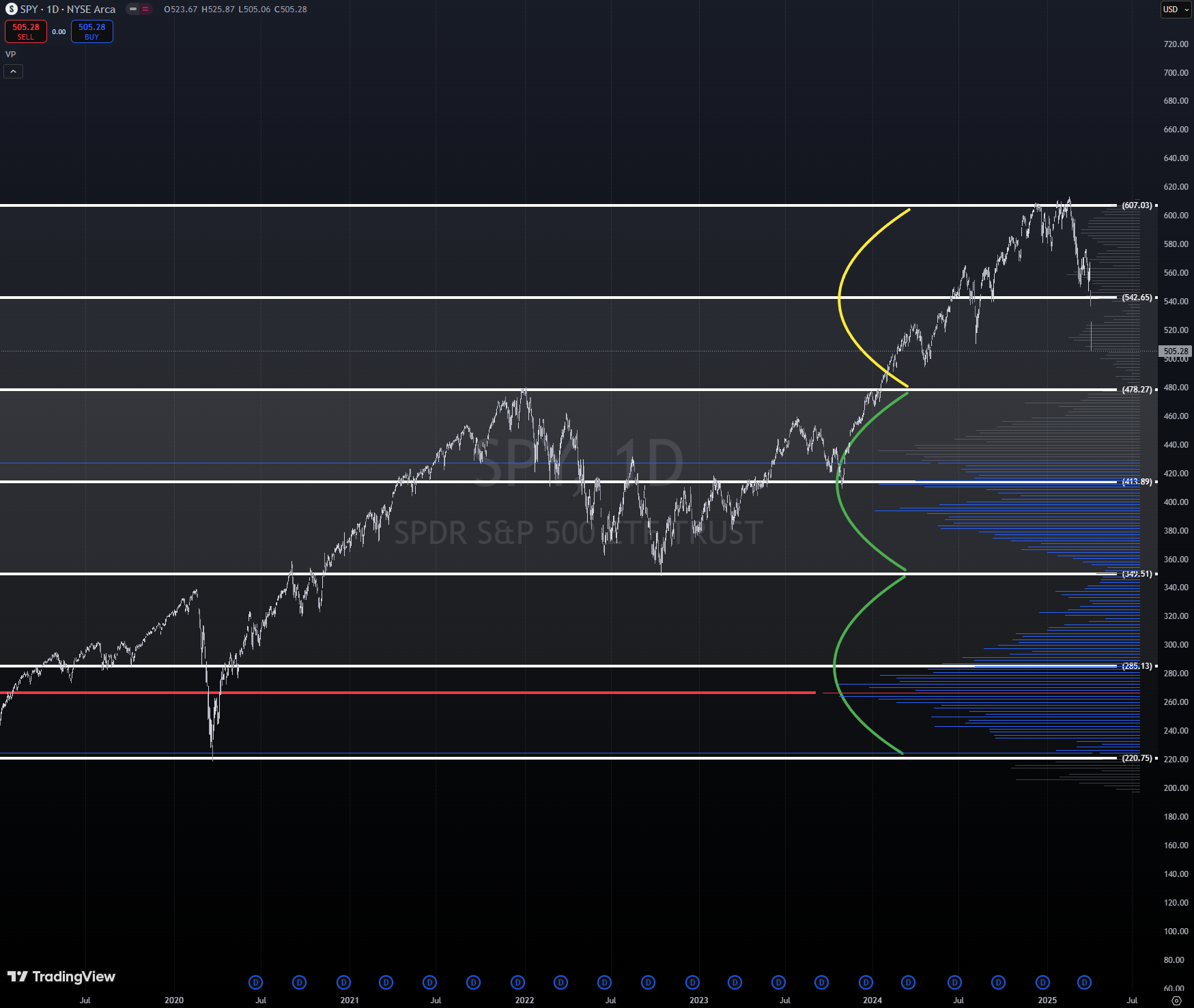Screen dimensions: 1194x1008
Task: Open chart settings via the gear icon in the bottom-right corner
Action: [x=1176, y=1000]
